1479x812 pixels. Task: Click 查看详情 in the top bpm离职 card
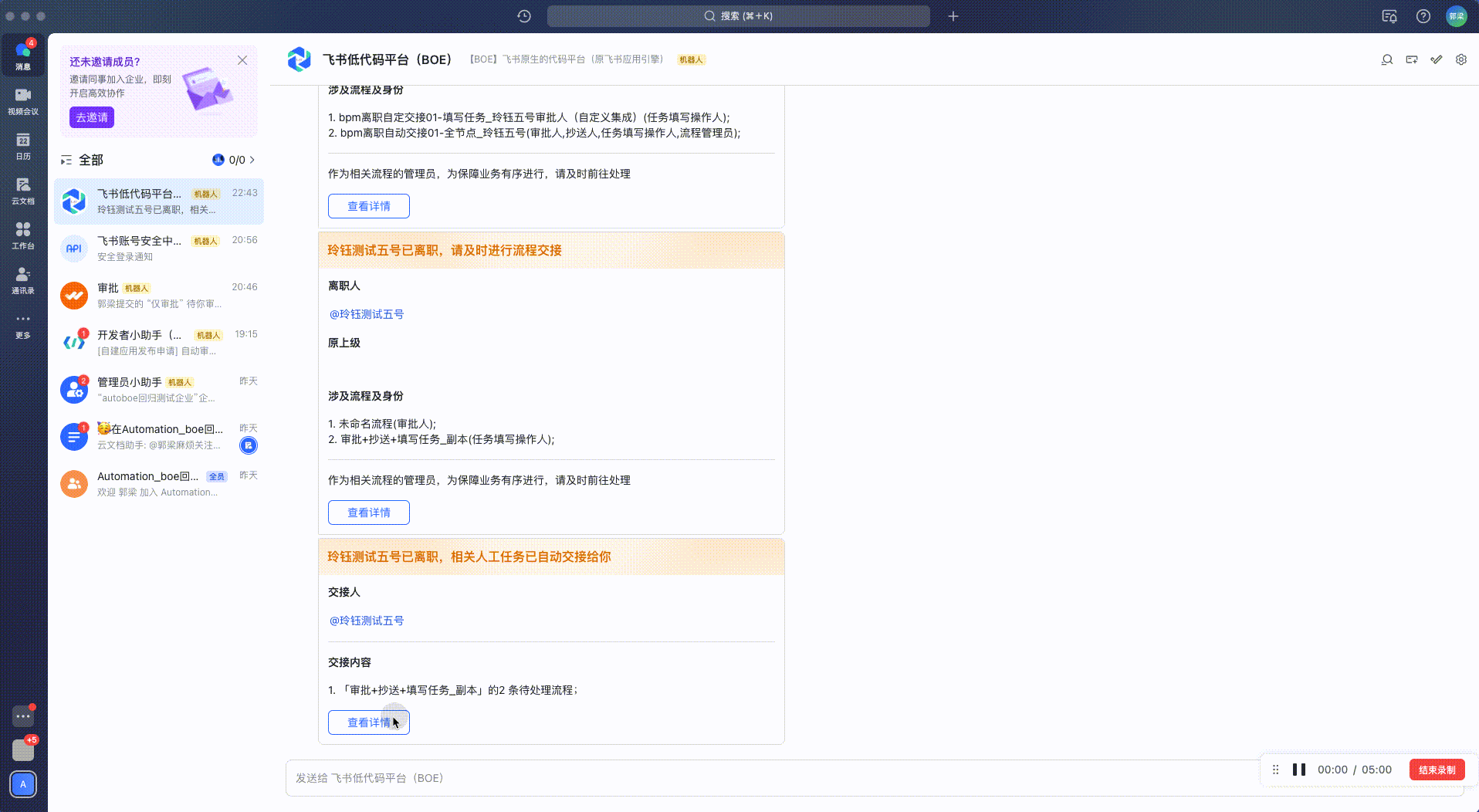click(x=369, y=206)
